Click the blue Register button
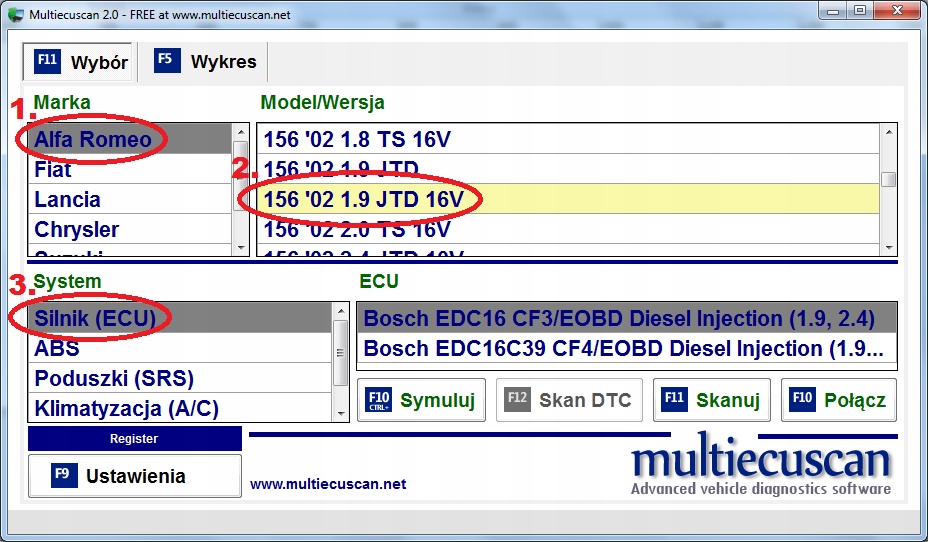The image size is (928, 542). [134, 438]
